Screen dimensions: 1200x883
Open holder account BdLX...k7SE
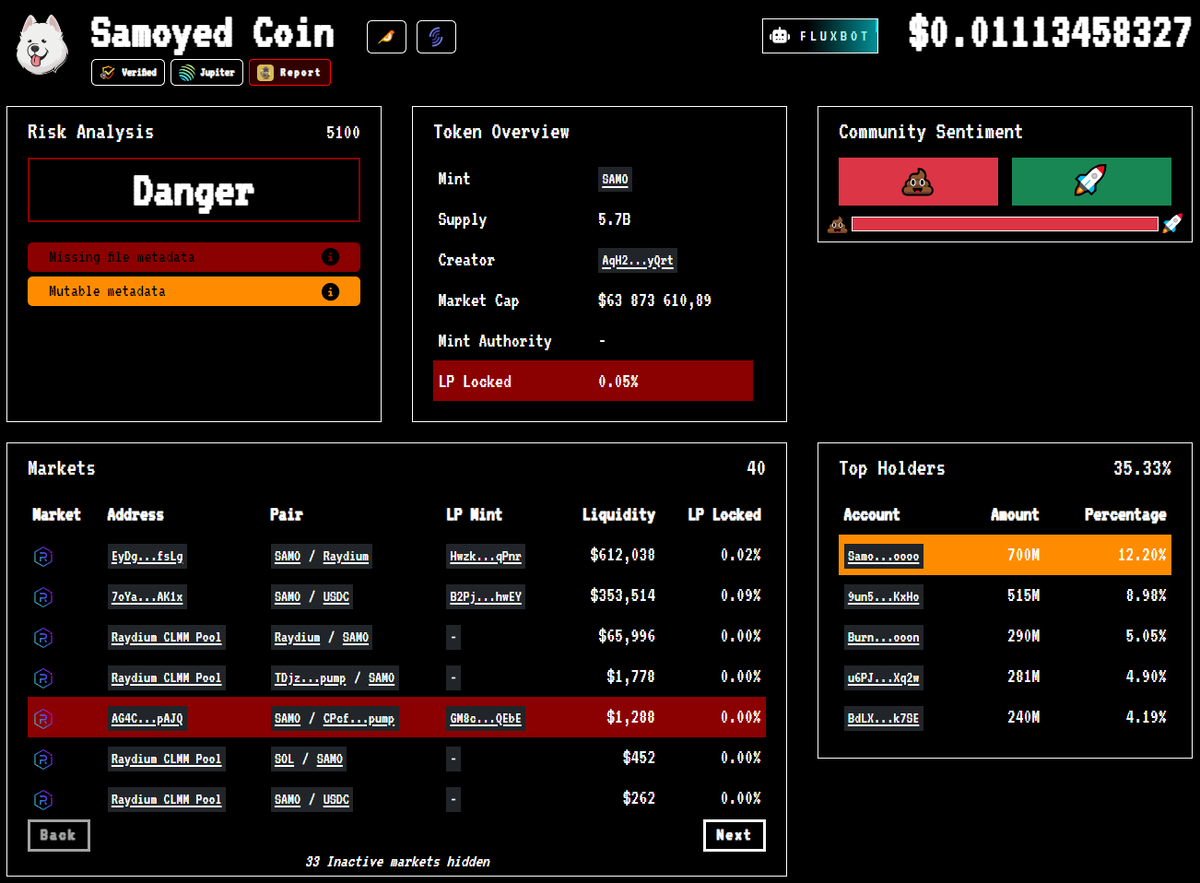pos(883,718)
